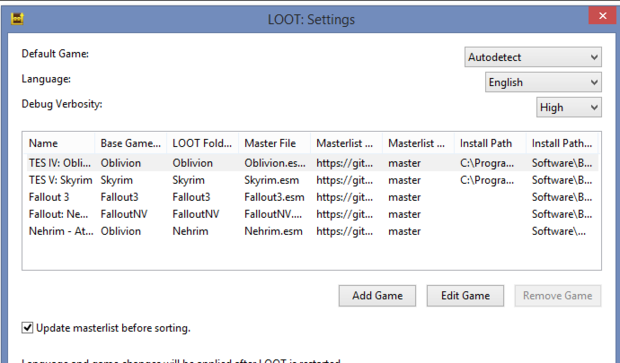Close the LOOT Settings dialog

pyautogui.click(x=602, y=16)
